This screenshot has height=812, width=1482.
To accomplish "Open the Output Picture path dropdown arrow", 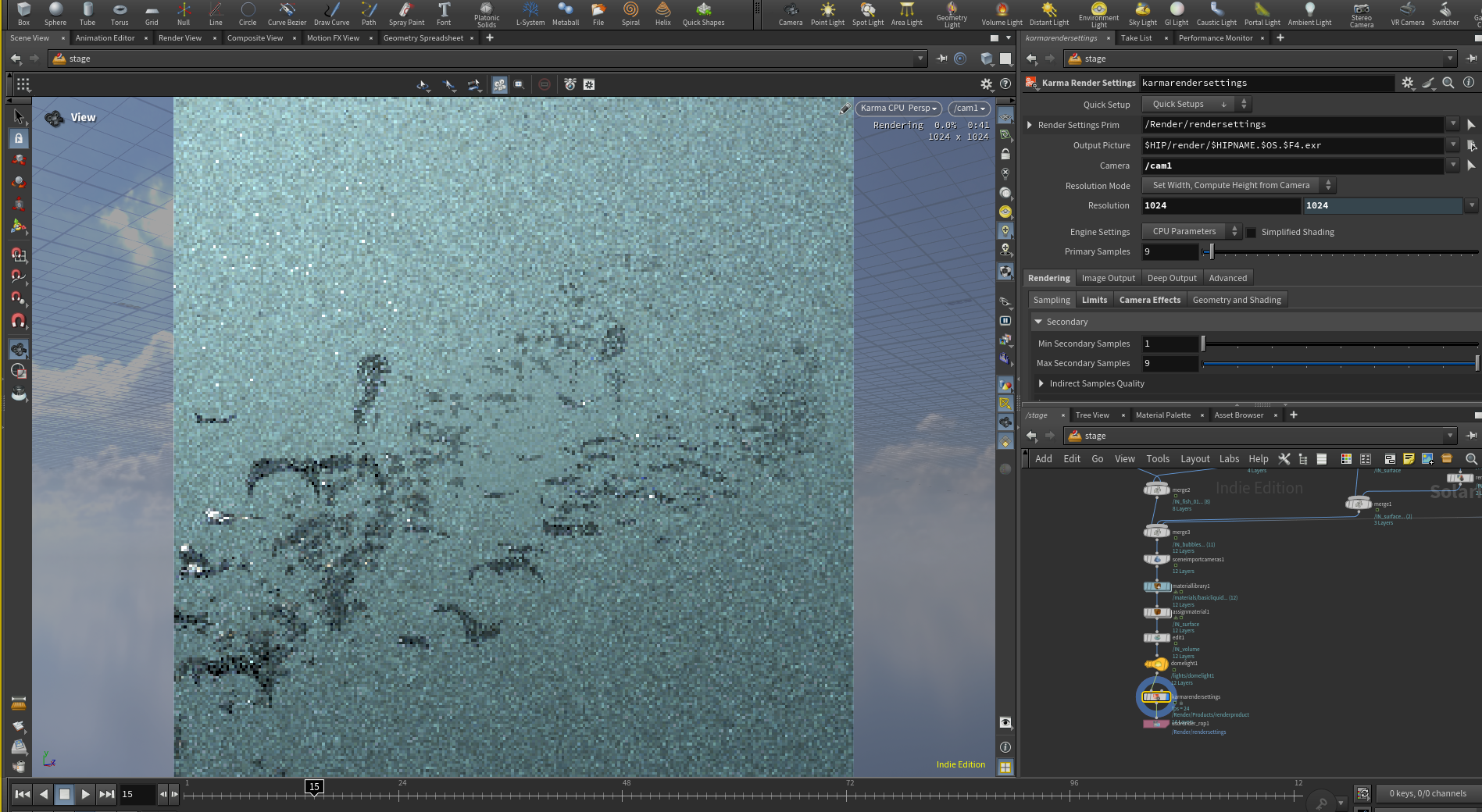I will 1452,145.
